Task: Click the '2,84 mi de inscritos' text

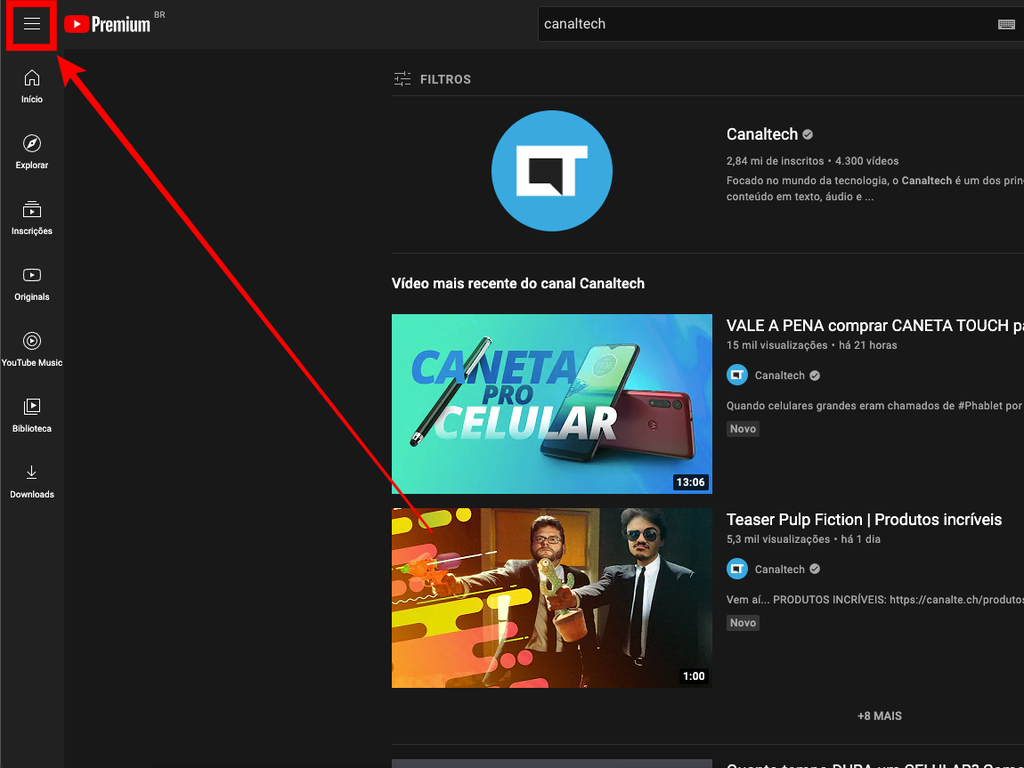Action: point(775,161)
